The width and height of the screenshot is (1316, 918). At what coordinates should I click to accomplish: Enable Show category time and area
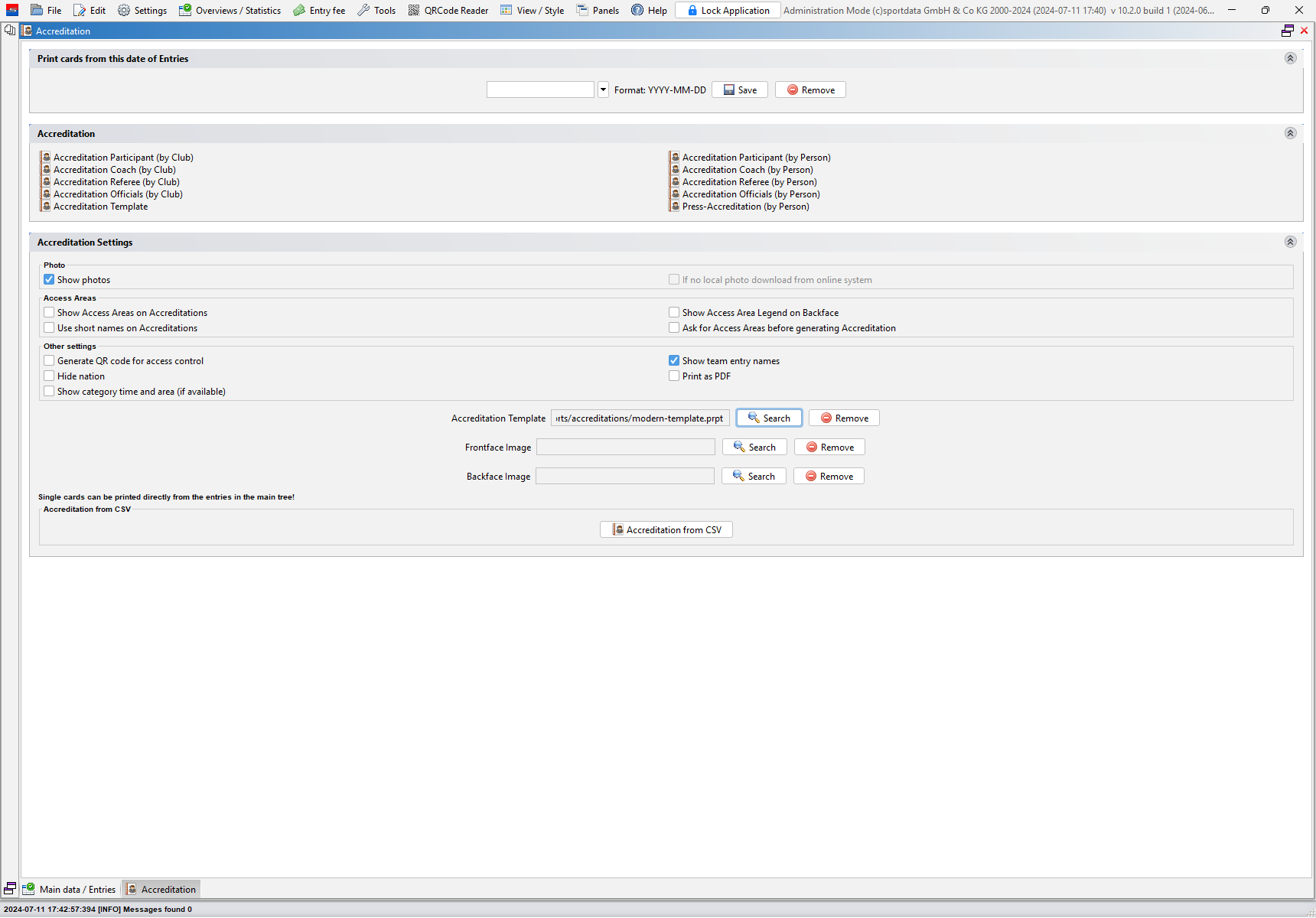tap(49, 391)
